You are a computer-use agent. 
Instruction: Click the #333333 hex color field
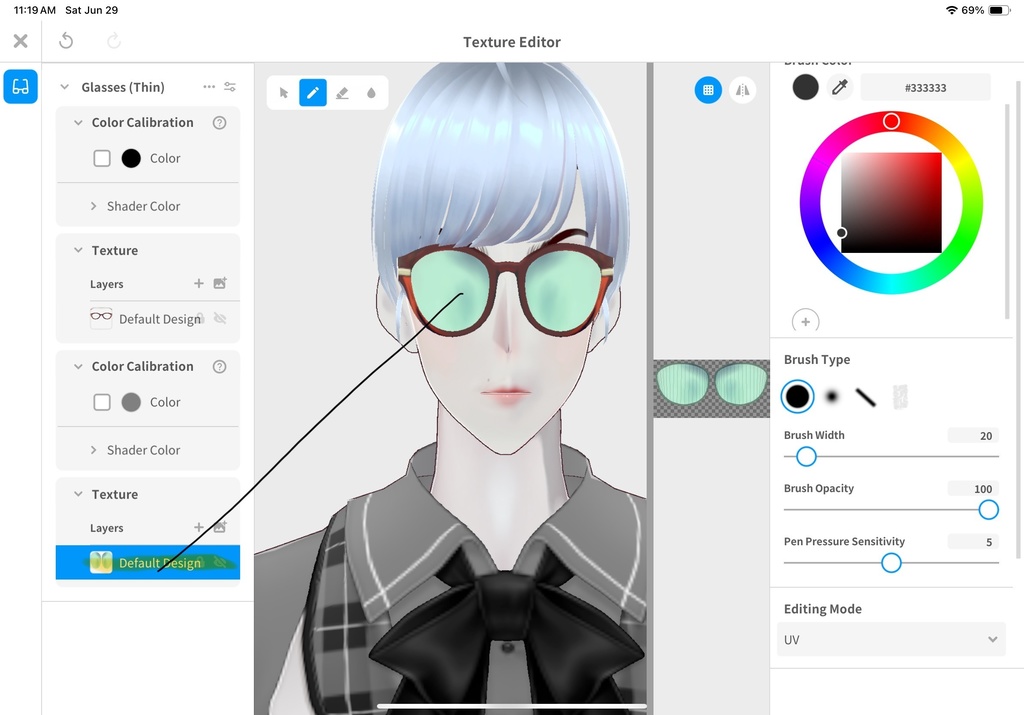click(x=925, y=87)
